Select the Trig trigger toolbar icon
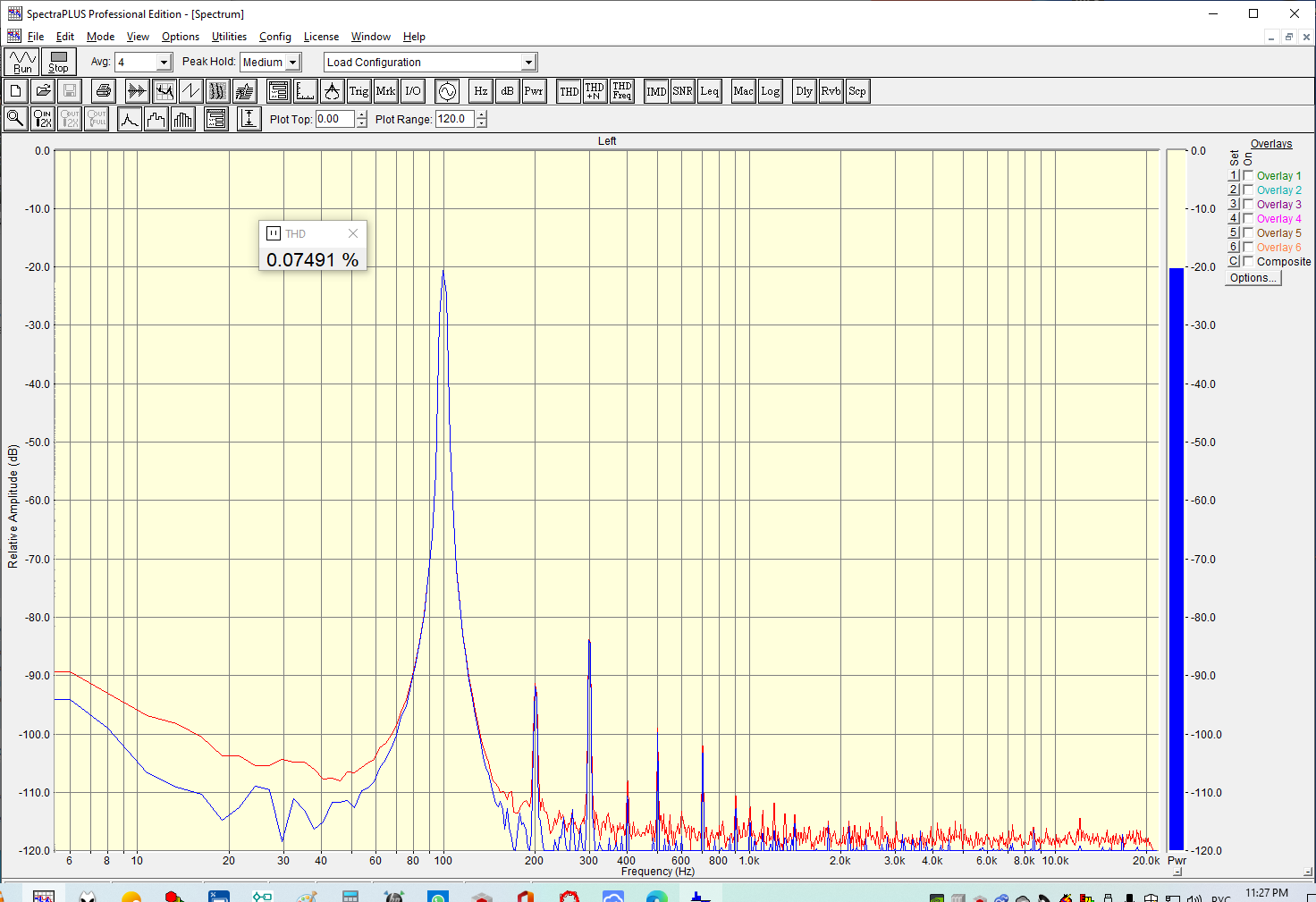This screenshot has height=902, width=1316. (x=359, y=91)
